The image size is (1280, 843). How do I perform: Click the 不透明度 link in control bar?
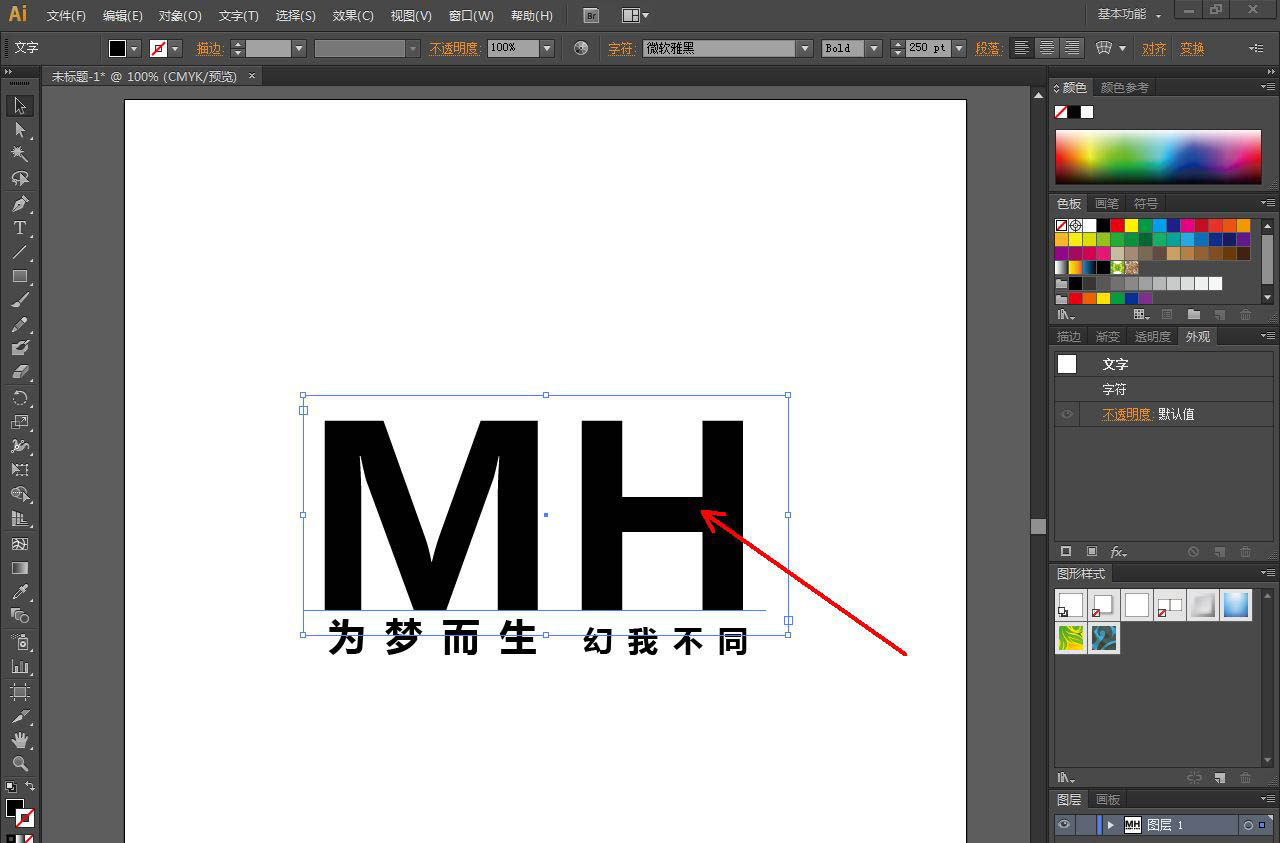coord(453,48)
